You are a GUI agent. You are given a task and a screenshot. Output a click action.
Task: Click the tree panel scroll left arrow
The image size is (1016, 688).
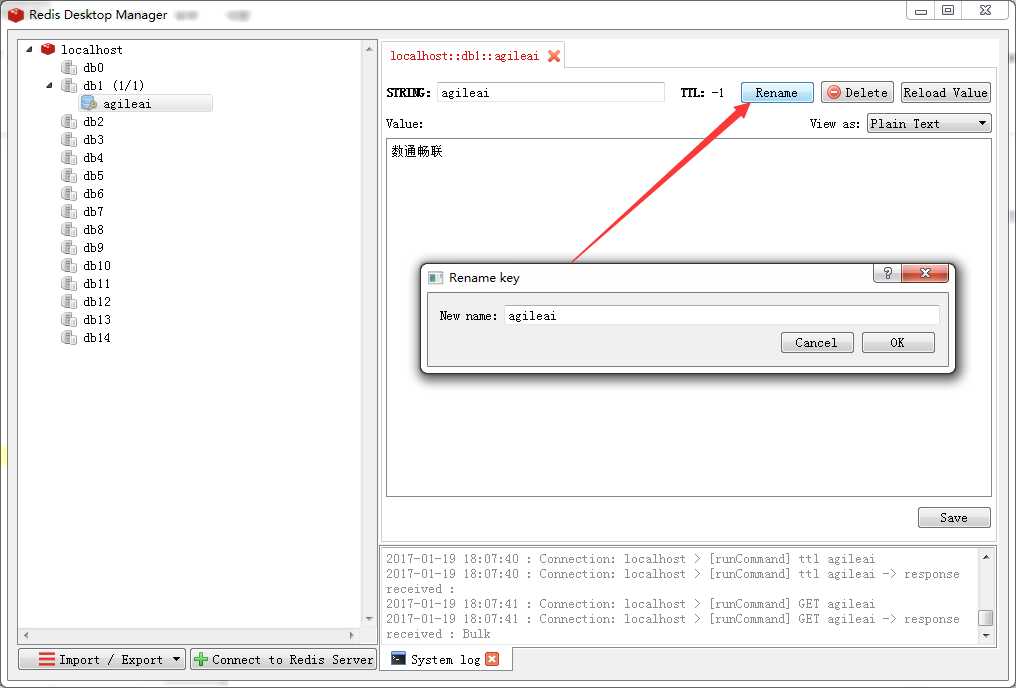[26, 635]
